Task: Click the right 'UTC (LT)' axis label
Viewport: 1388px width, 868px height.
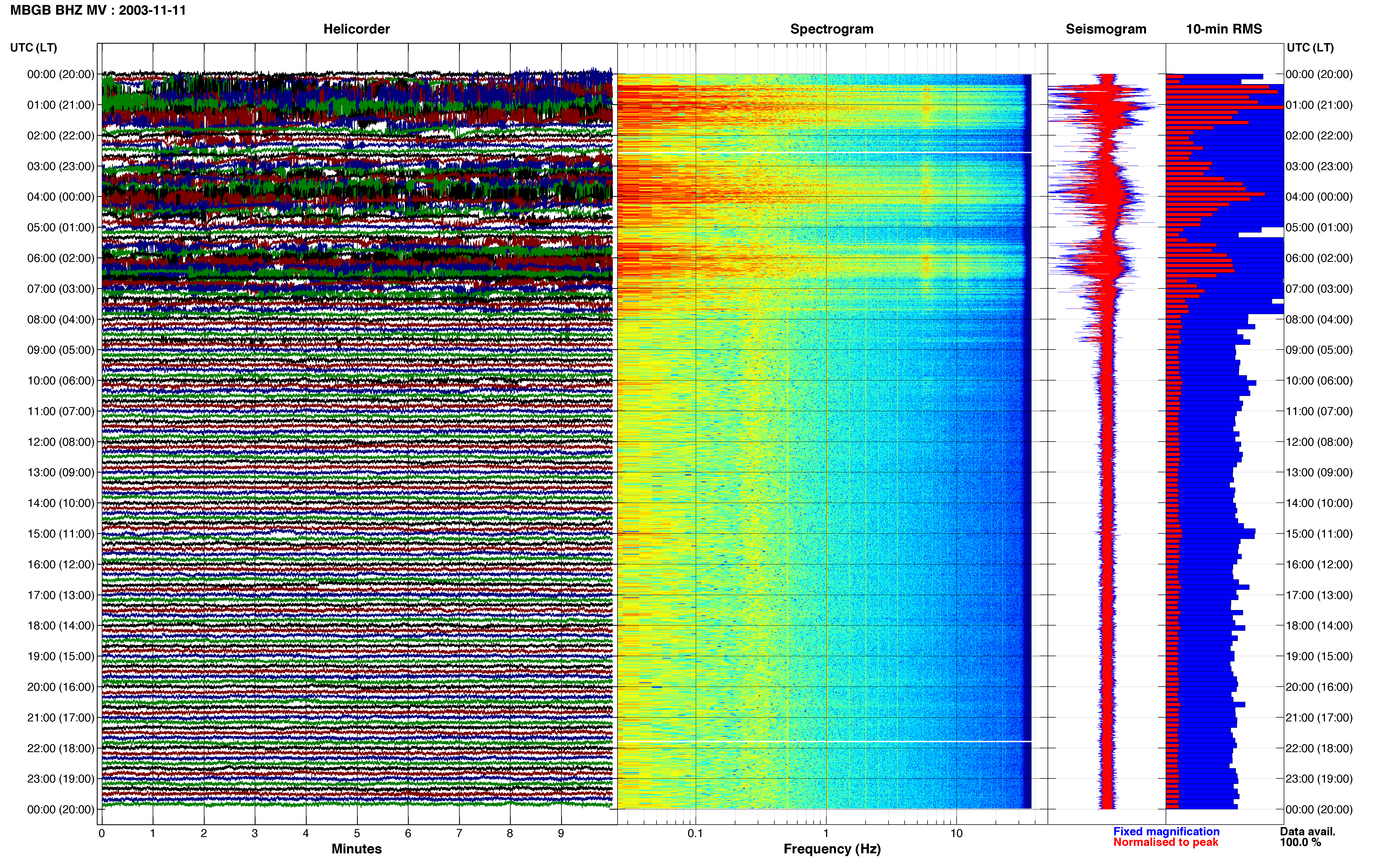Action: (x=1310, y=48)
